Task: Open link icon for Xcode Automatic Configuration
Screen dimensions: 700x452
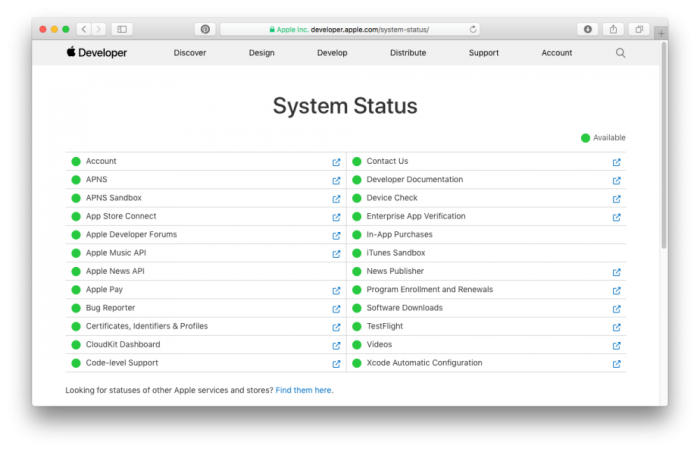Action: point(617,364)
